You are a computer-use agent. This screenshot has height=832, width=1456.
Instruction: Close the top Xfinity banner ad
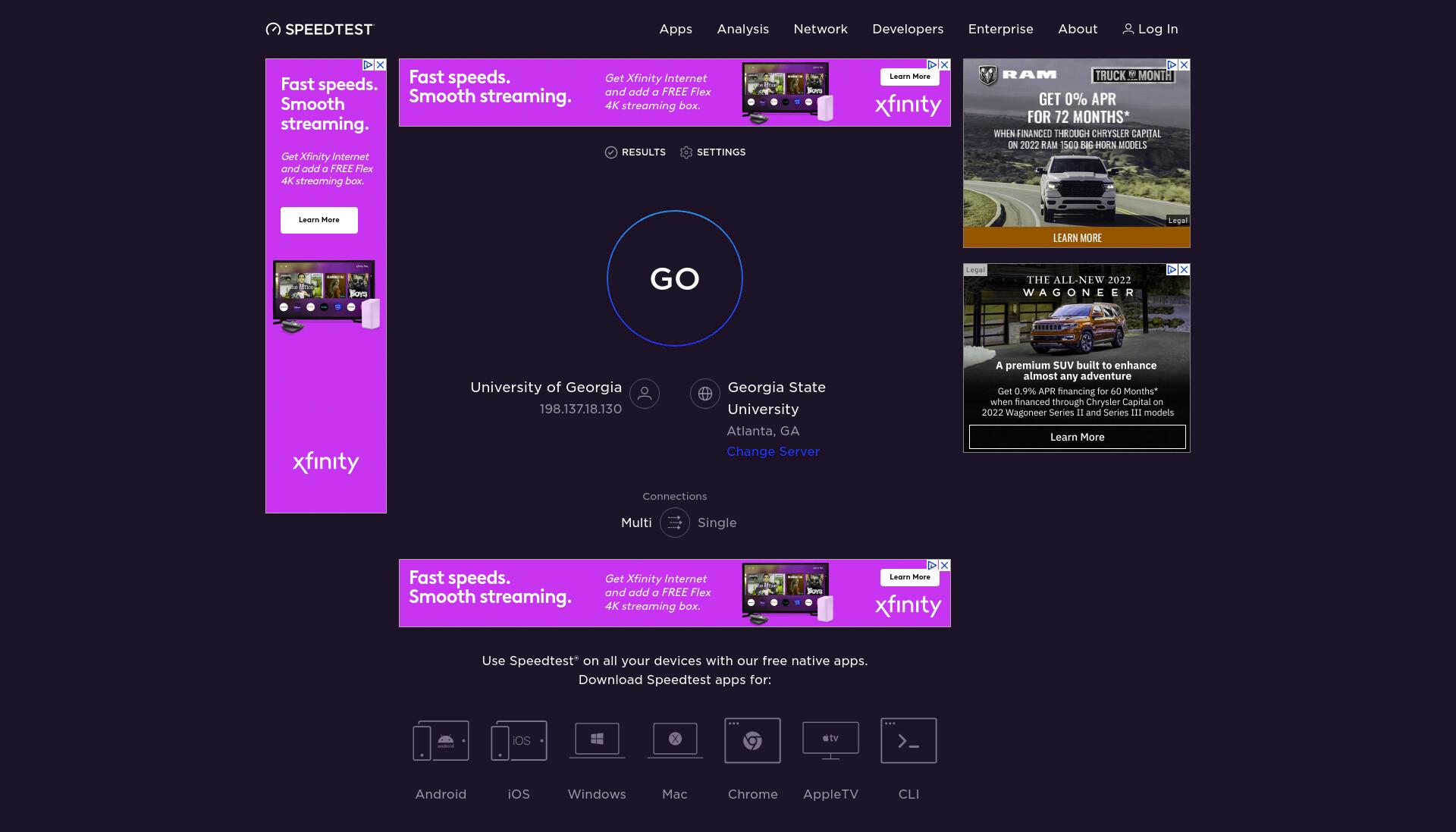click(x=945, y=65)
